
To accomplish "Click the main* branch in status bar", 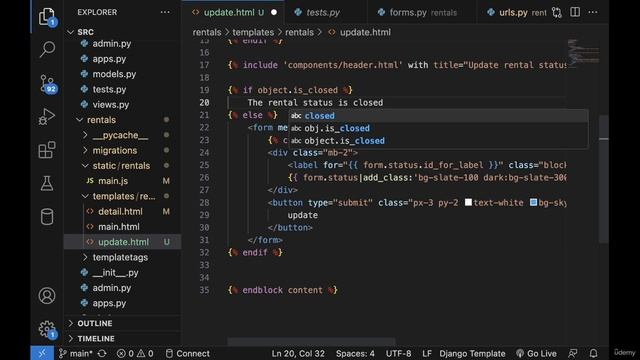I will 76,353.
